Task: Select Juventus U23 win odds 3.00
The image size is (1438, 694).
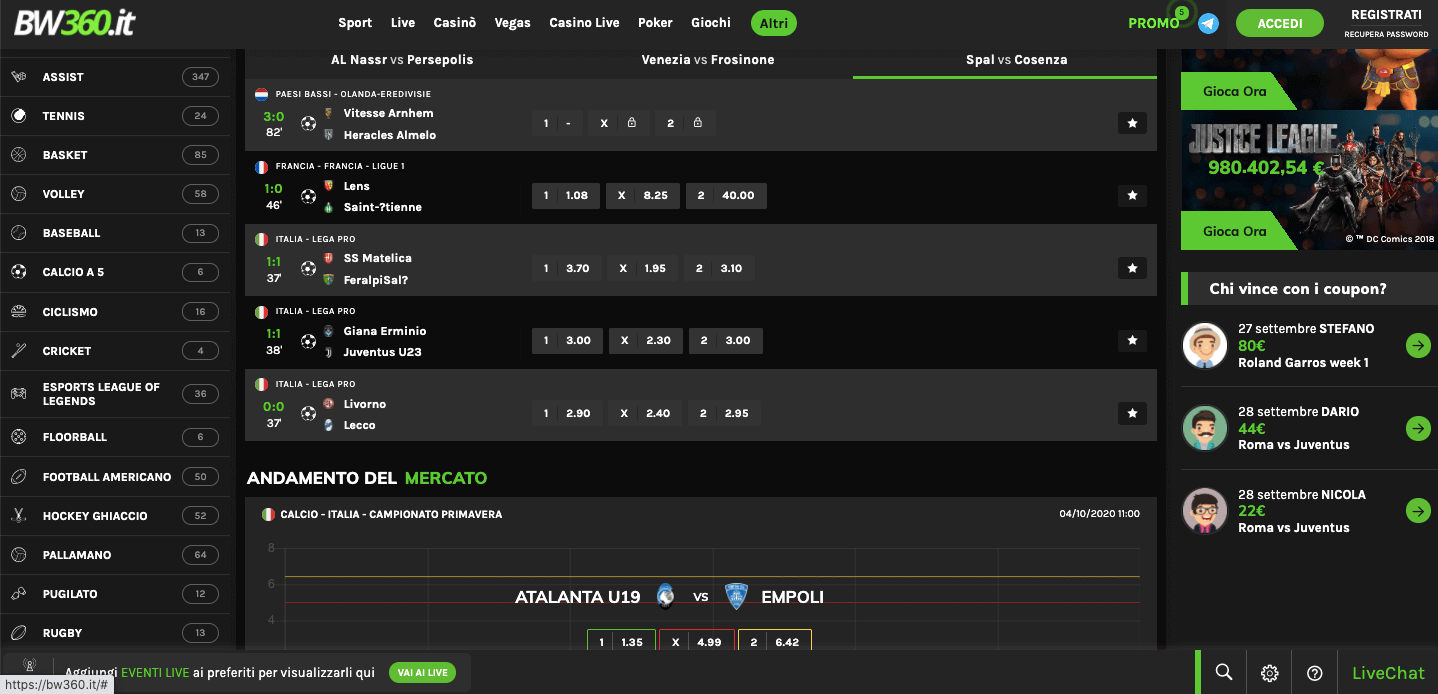Action: (x=726, y=340)
